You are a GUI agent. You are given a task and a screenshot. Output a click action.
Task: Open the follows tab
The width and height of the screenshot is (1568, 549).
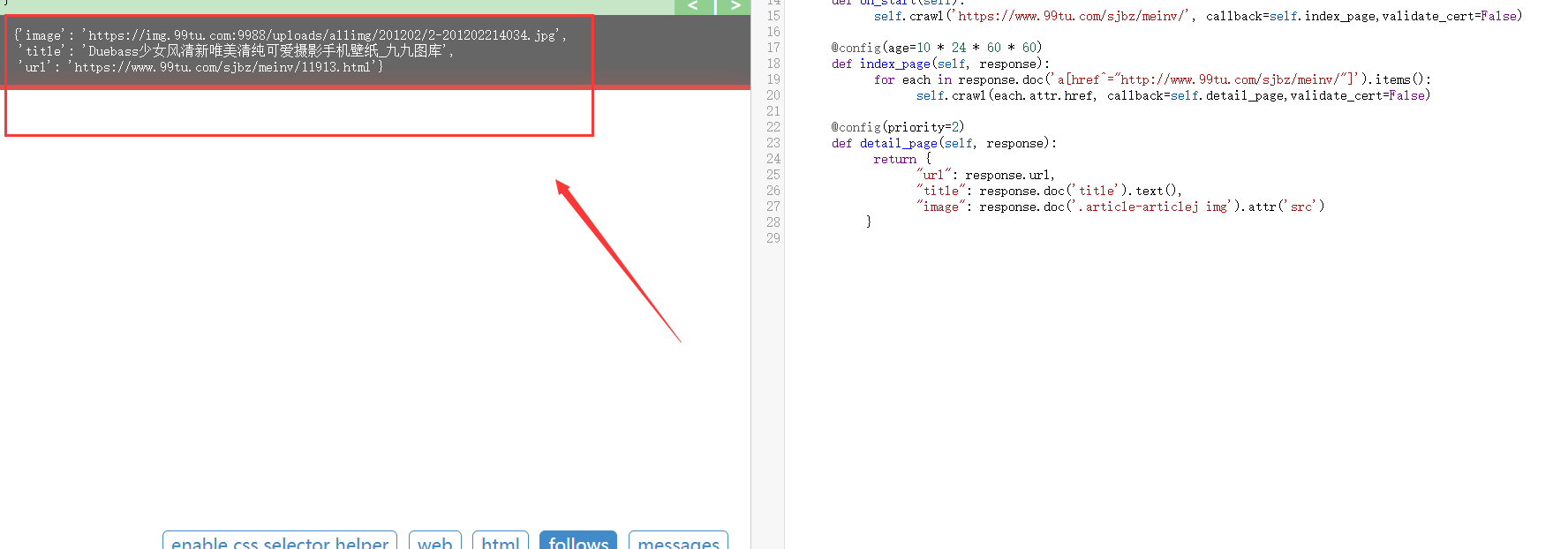coord(578,540)
